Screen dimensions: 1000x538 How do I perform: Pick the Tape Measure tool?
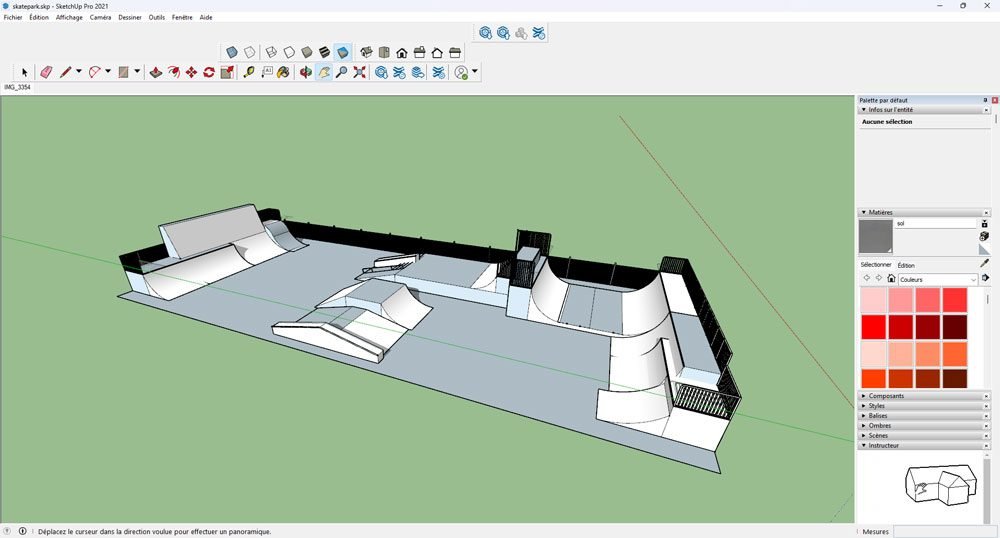click(249, 72)
